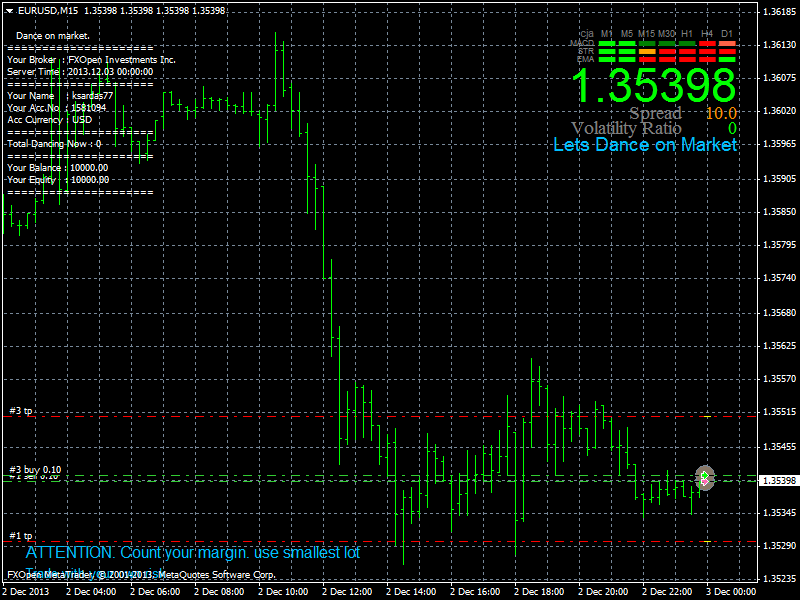Click the orange STR bar under M15
Image resolution: width=800 pixels, height=600 pixels.
647,52
